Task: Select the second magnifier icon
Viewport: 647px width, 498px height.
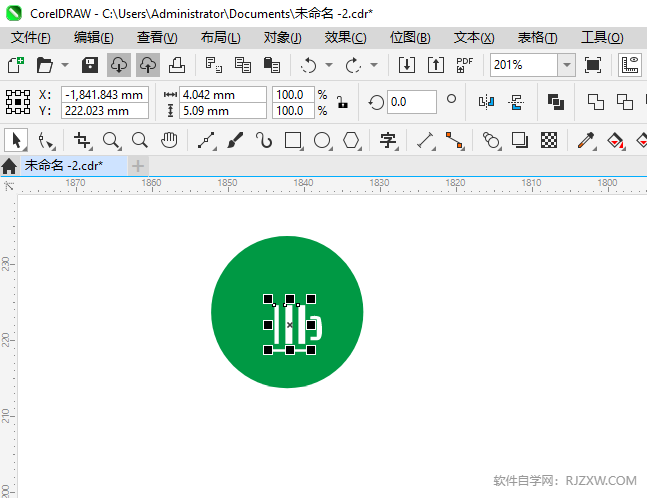Action: tap(140, 140)
